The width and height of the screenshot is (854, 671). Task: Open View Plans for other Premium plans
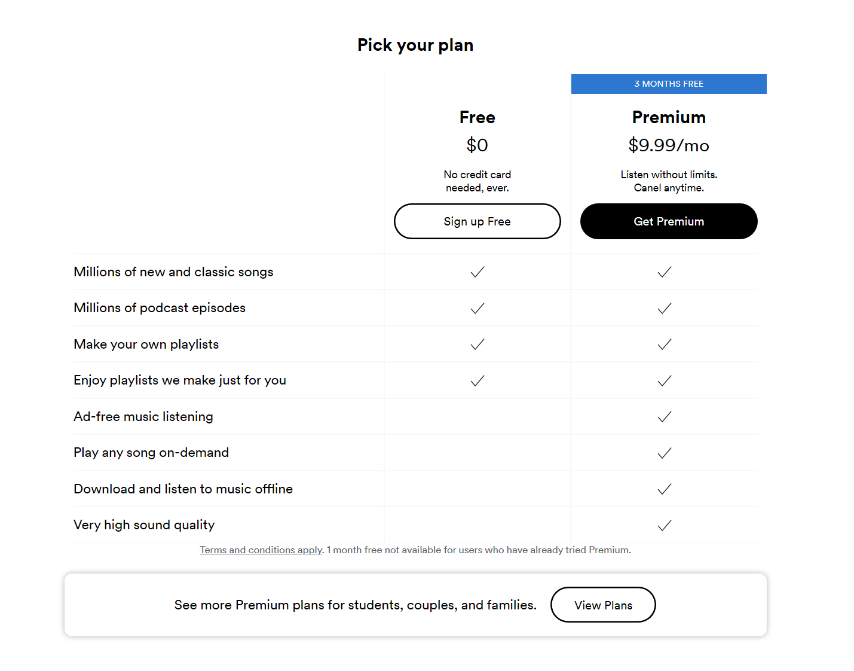click(603, 605)
